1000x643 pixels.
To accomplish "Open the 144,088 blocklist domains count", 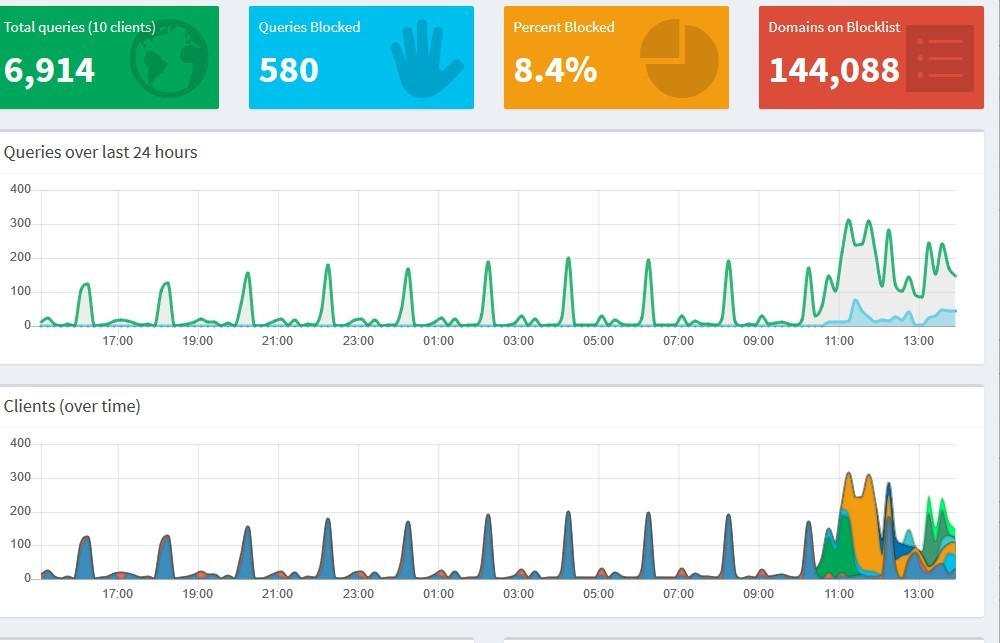I will point(833,70).
